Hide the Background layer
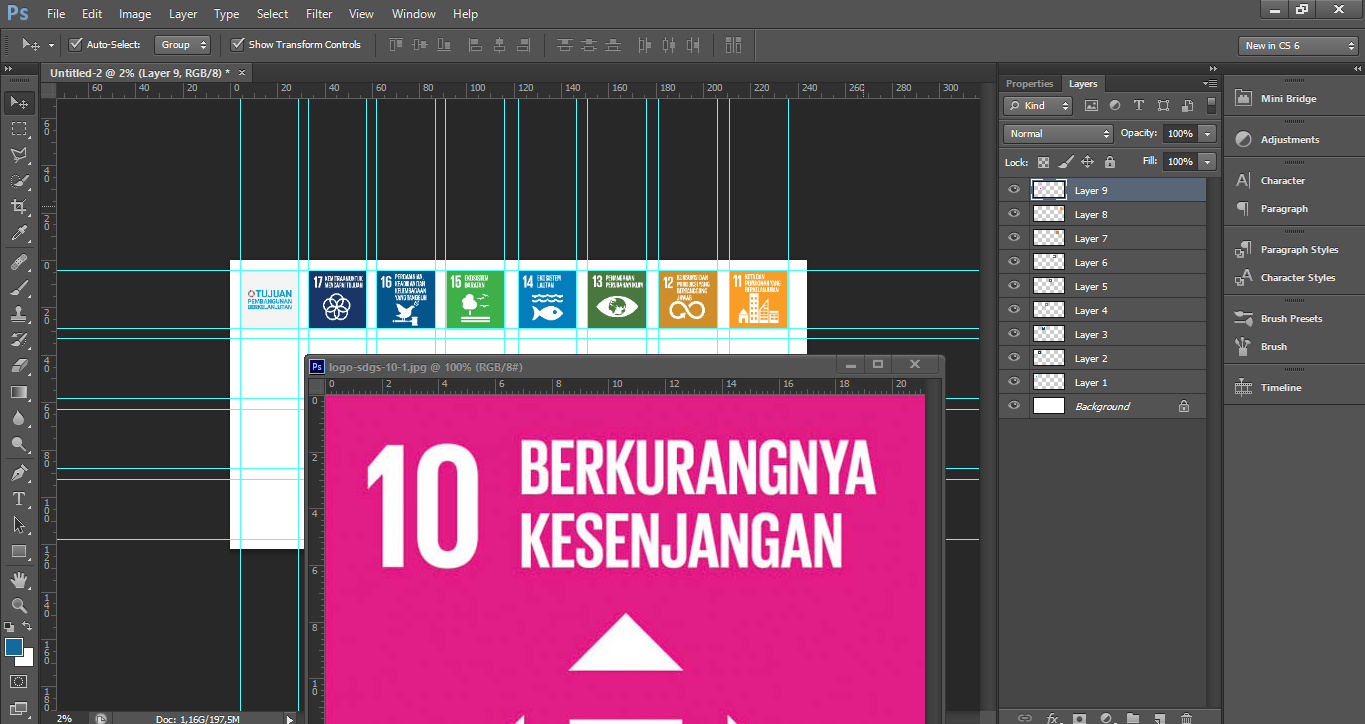The width and height of the screenshot is (1365, 724). coord(1014,406)
